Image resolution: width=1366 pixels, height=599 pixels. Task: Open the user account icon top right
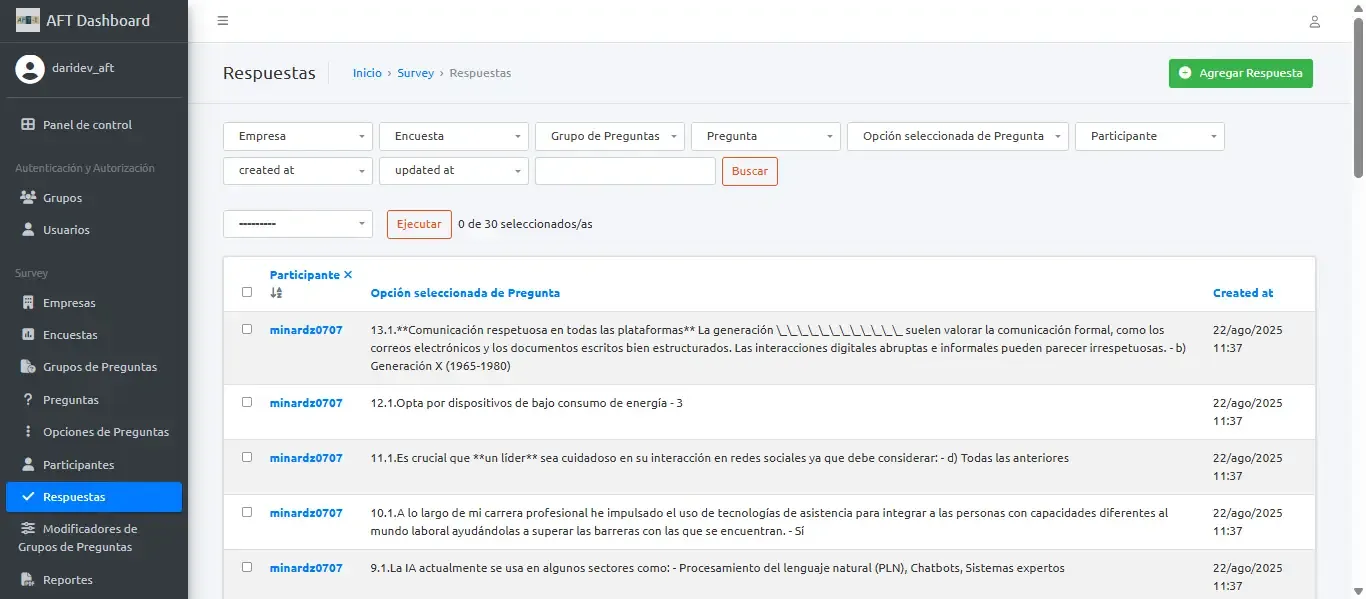click(x=1315, y=20)
